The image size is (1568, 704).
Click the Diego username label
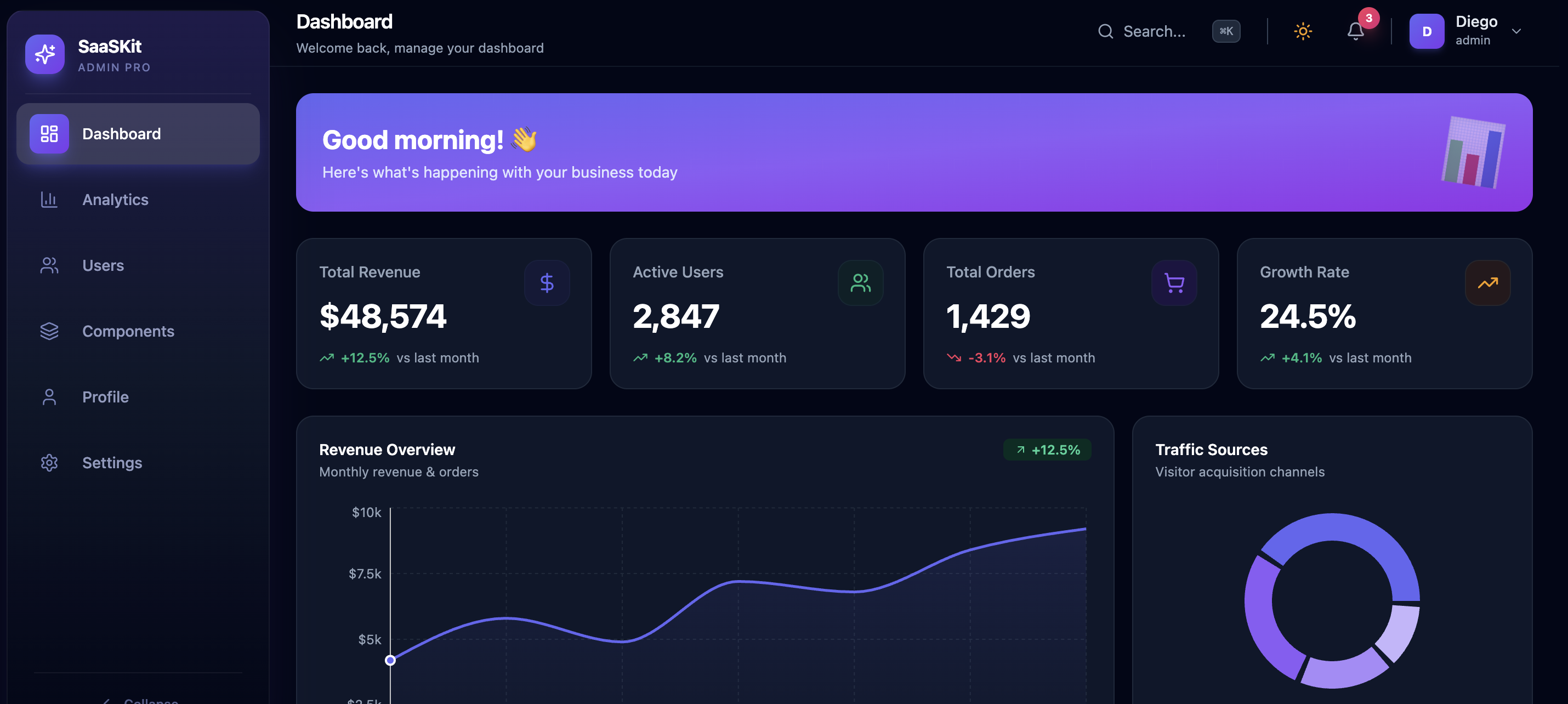tap(1476, 22)
